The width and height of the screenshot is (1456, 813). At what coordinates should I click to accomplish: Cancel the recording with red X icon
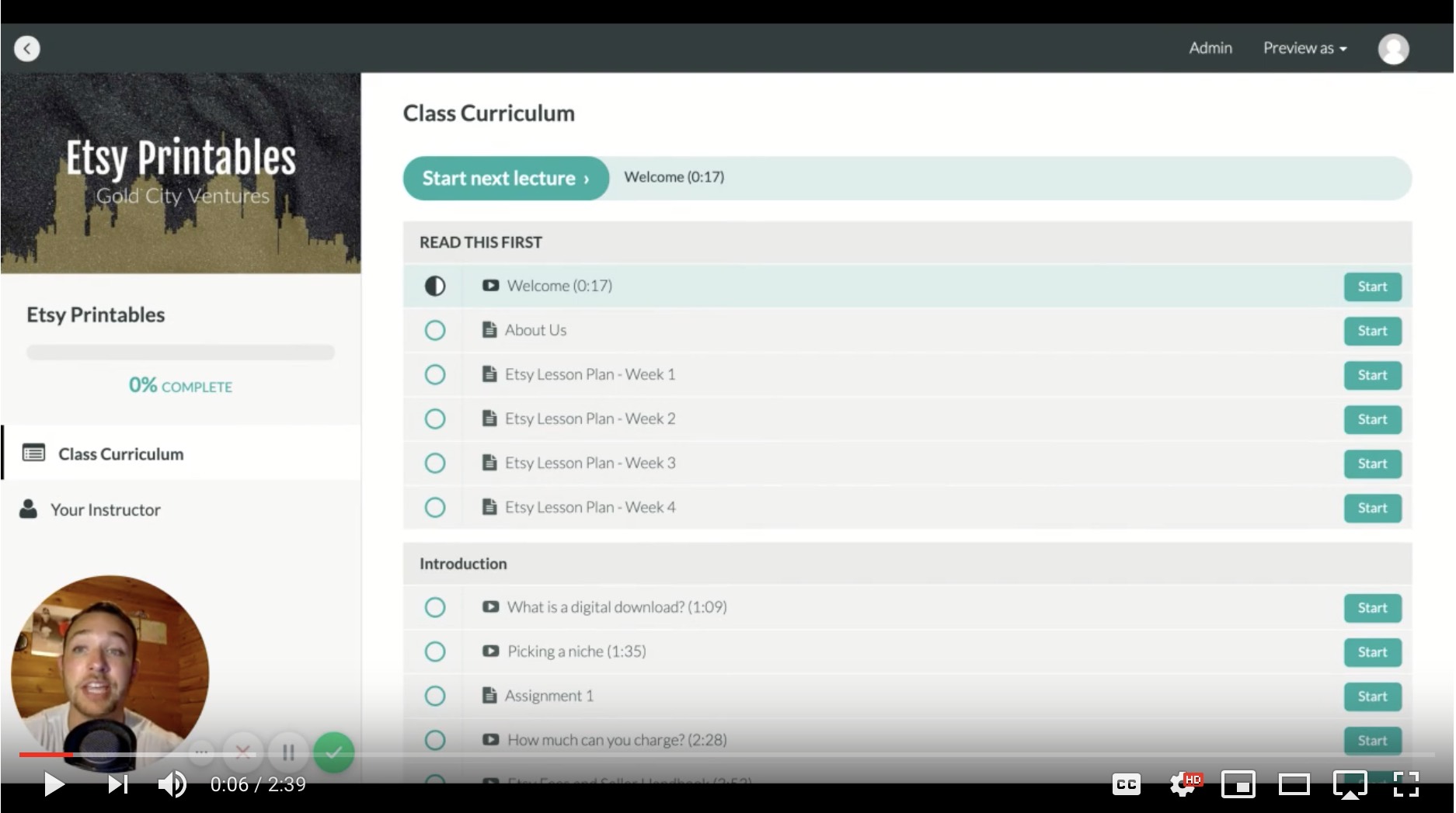pos(243,752)
